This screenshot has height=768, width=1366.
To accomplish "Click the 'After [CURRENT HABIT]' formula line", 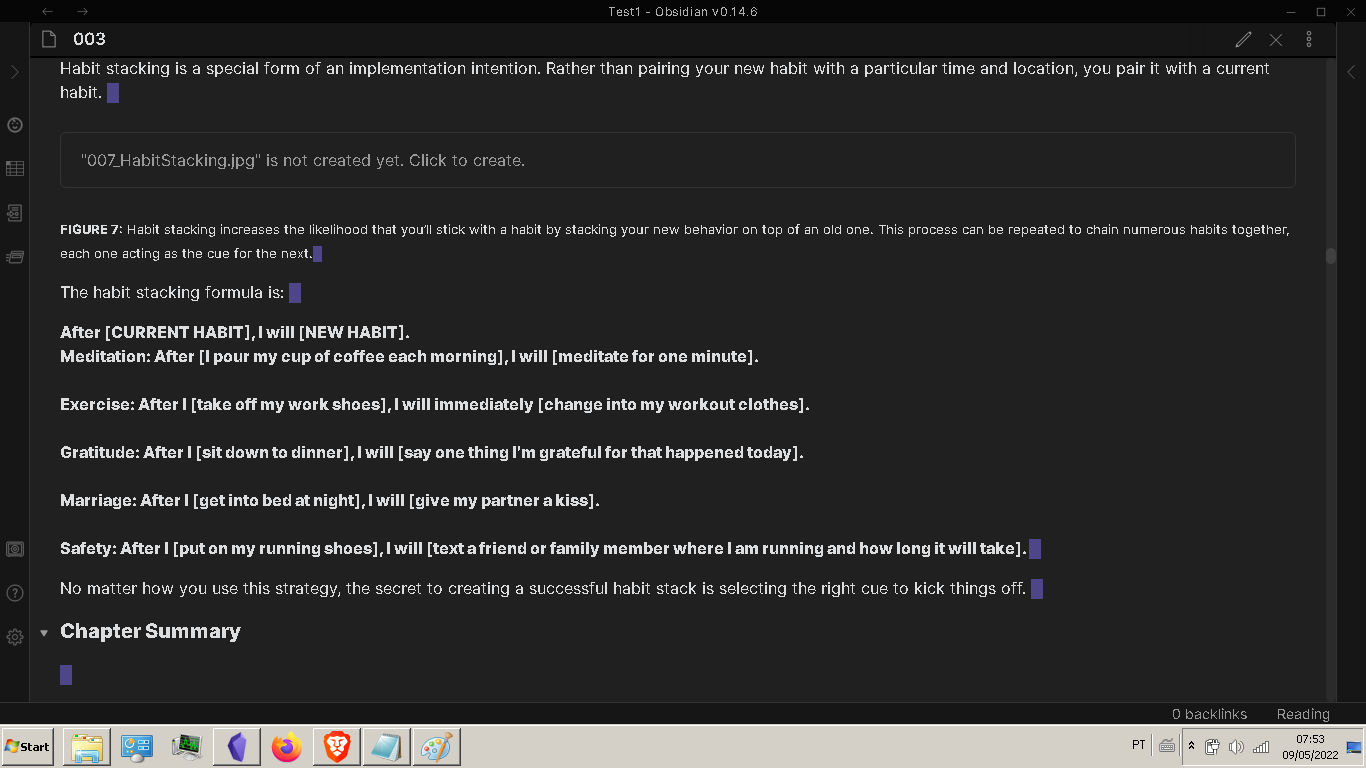I will coord(235,332).
